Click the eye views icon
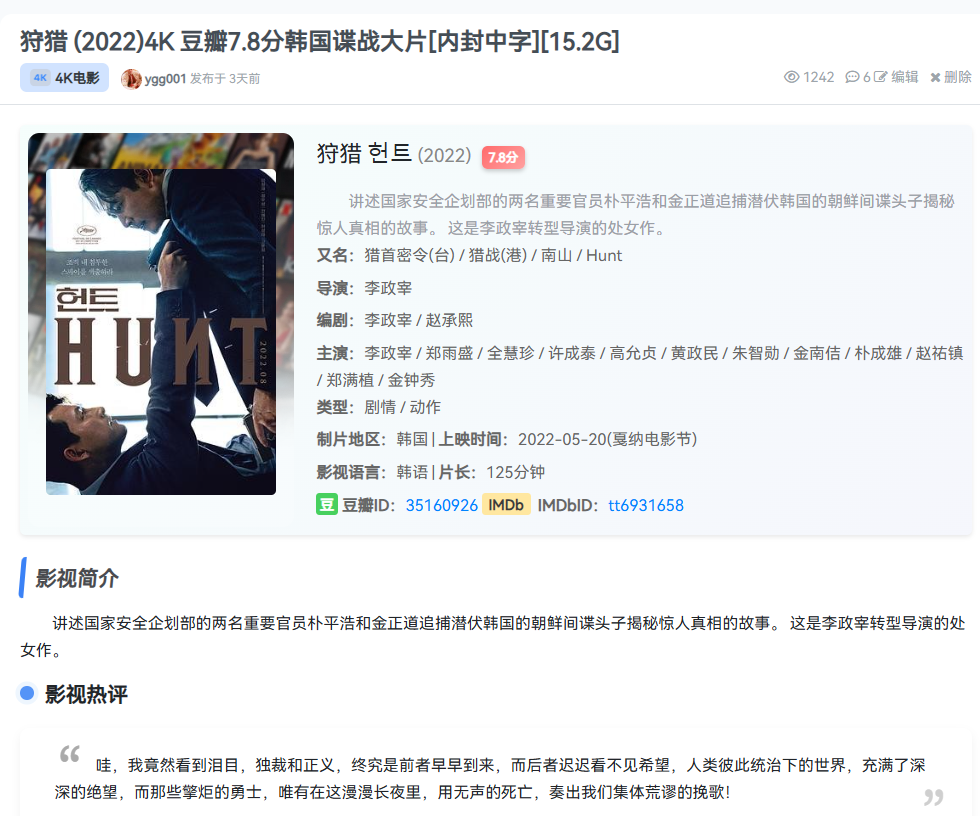The image size is (980, 816). 791,77
